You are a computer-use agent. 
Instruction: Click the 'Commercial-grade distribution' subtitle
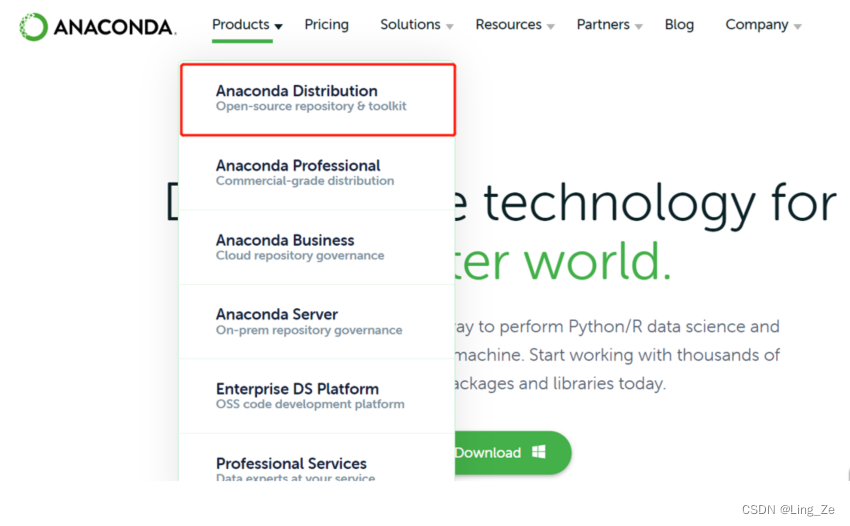305,181
